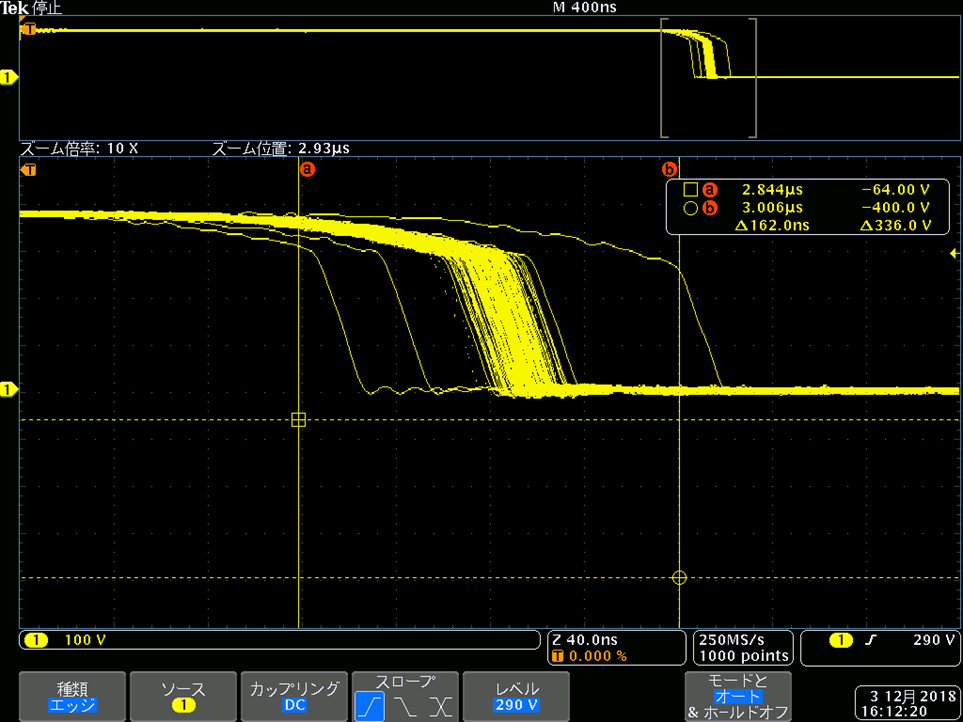The image size is (963, 722).
Task: Click the trigger T marker in the overview window
Action: coord(28,28)
